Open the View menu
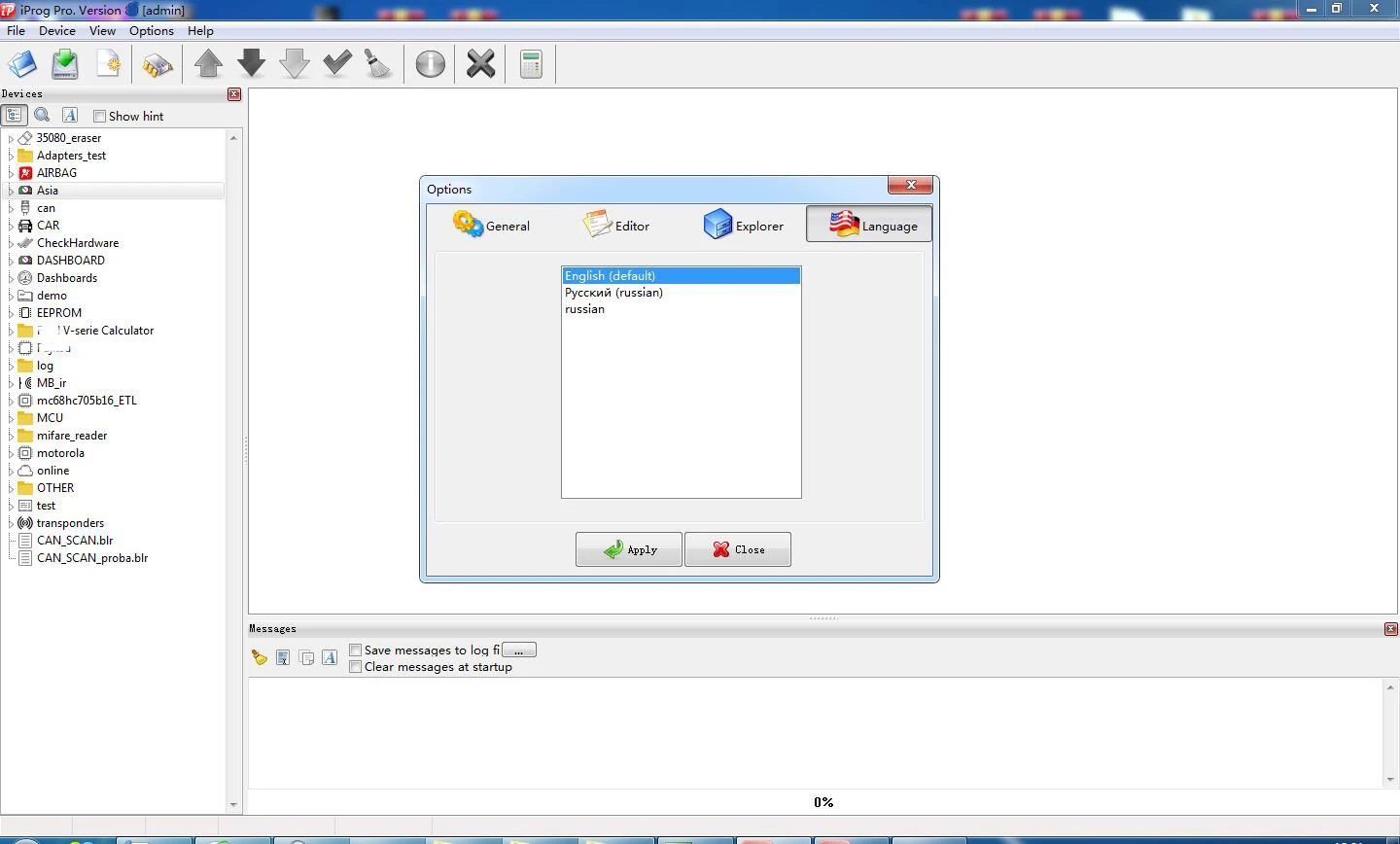 pyautogui.click(x=102, y=30)
